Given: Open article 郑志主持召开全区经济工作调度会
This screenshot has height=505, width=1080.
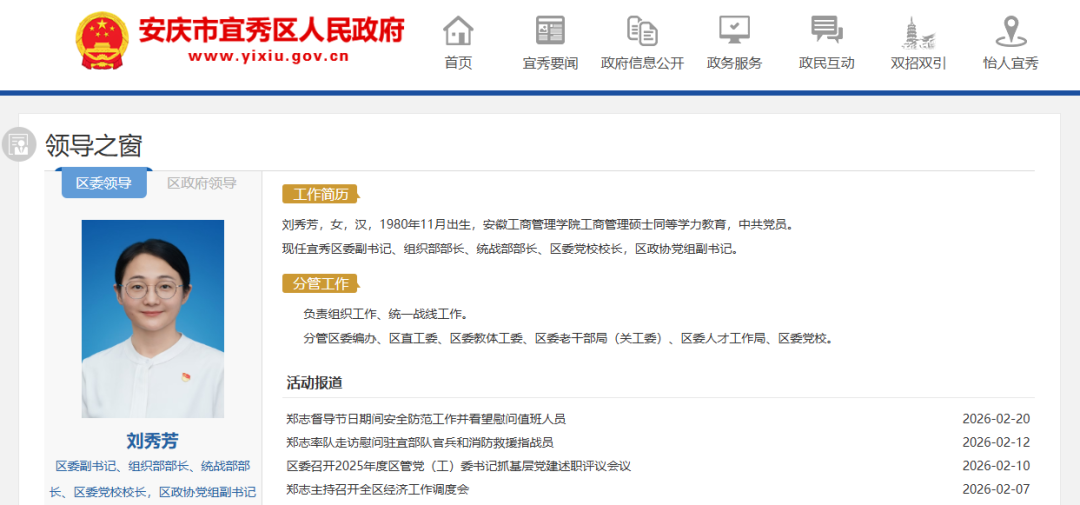Looking at the screenshot, I should [377, 489].
